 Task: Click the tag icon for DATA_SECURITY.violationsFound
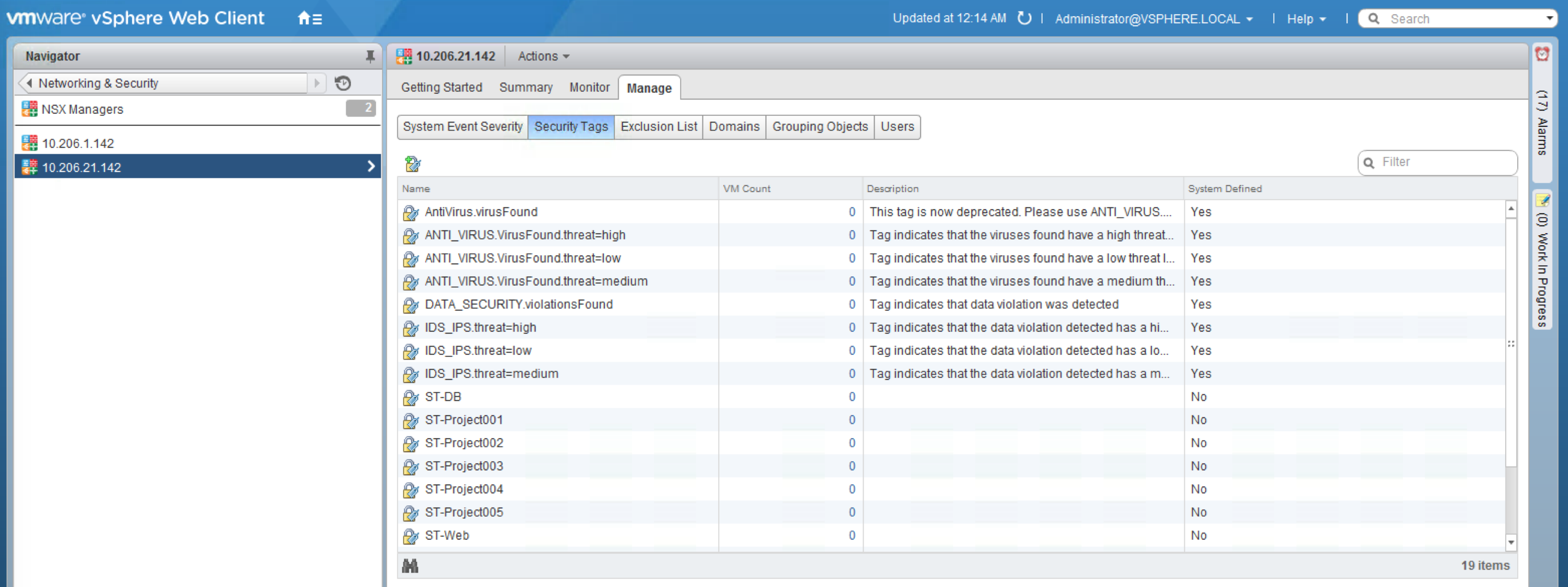(411, 305)
